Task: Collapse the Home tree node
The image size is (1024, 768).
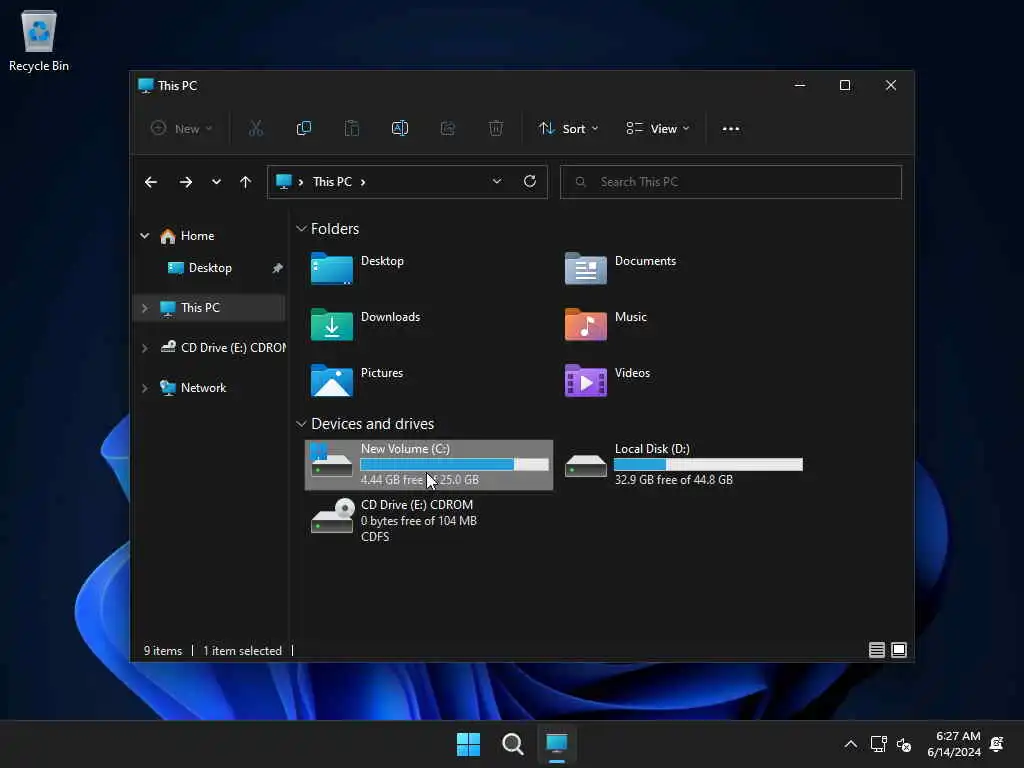Action: (144, 236)
